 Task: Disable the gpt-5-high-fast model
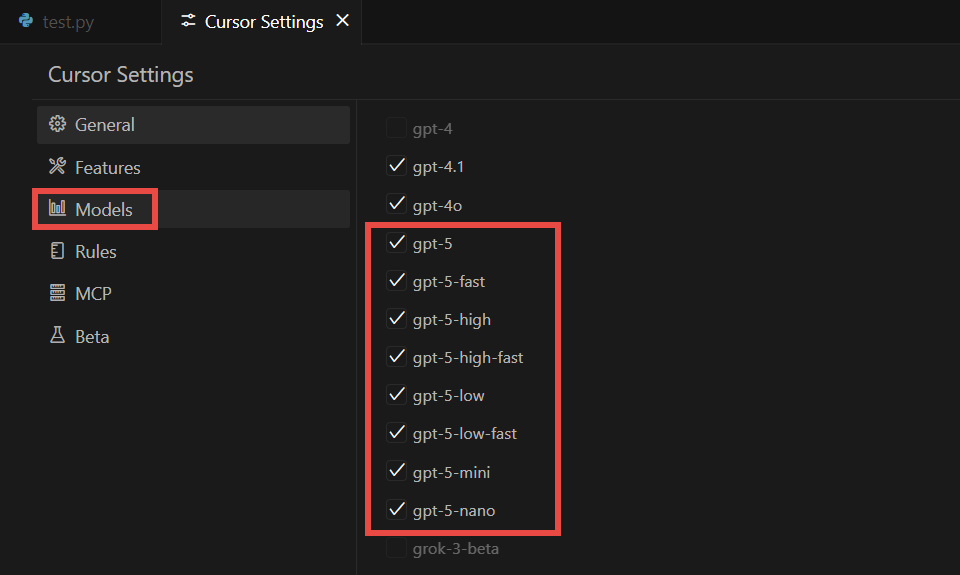pos(396,357)
